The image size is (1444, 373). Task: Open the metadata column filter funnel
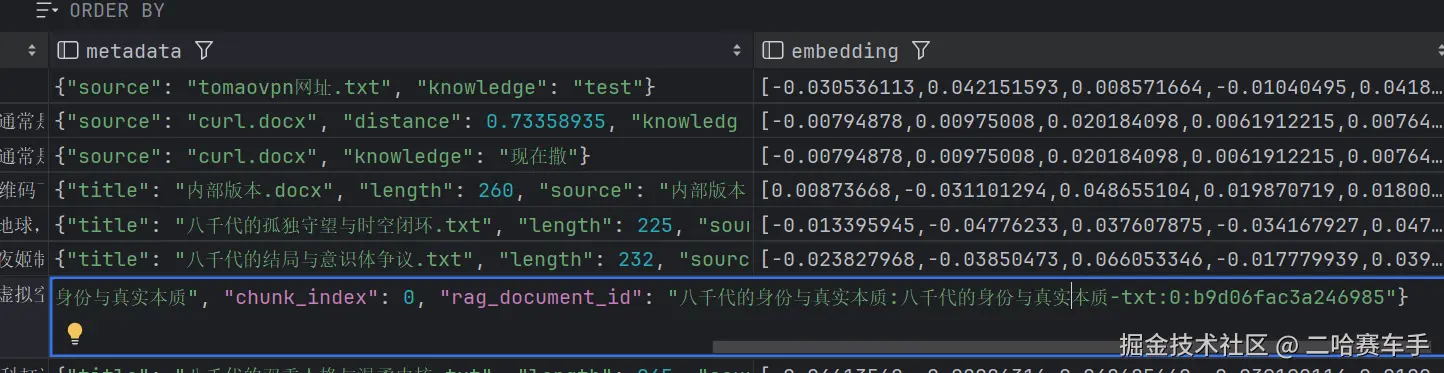(x=204, y=50)
